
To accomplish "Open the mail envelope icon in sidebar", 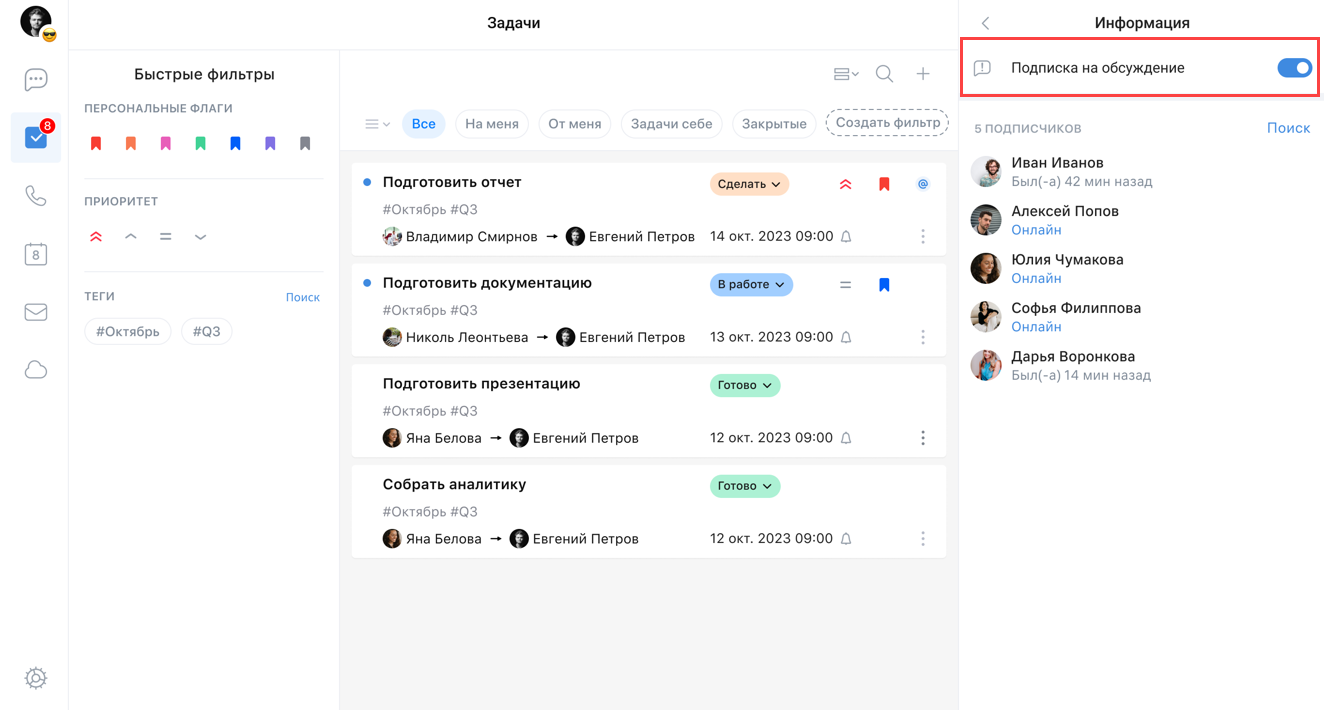I will (x=36, y=312).
